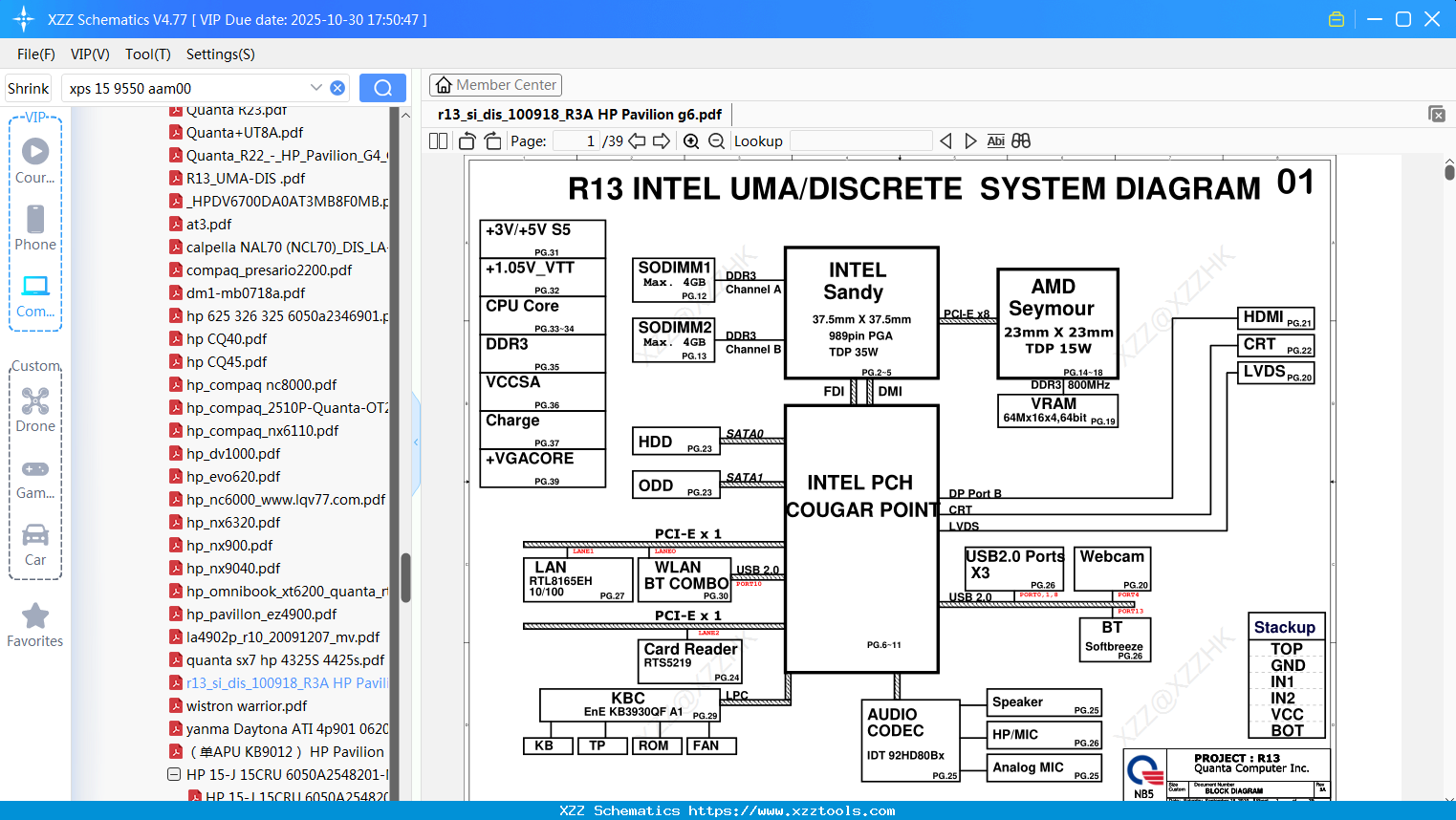Rotate the page clockwise
Viewport: 1456px width, 820px height.
[492, 140]
